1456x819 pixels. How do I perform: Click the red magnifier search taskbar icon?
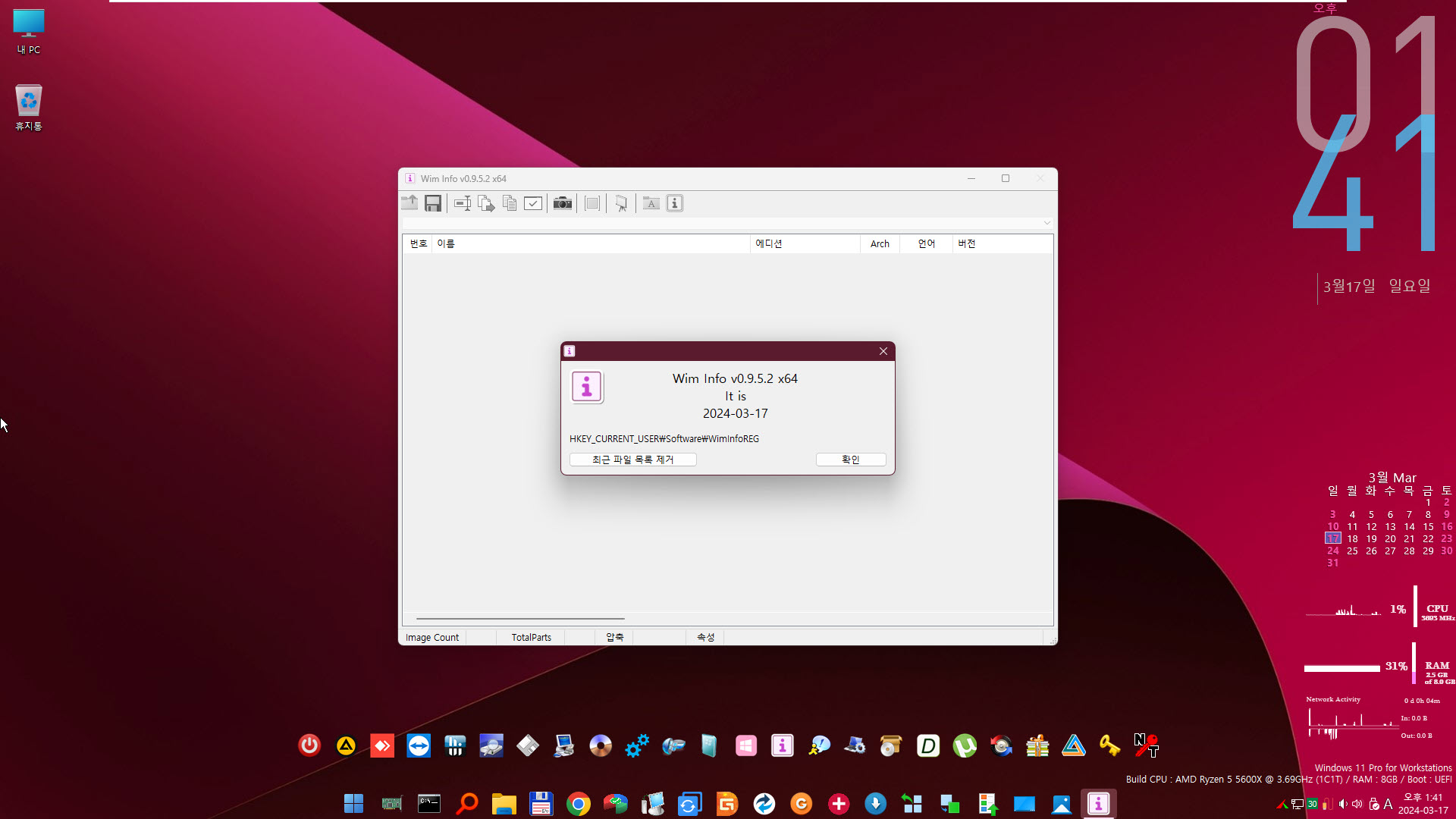pos(466,804)
